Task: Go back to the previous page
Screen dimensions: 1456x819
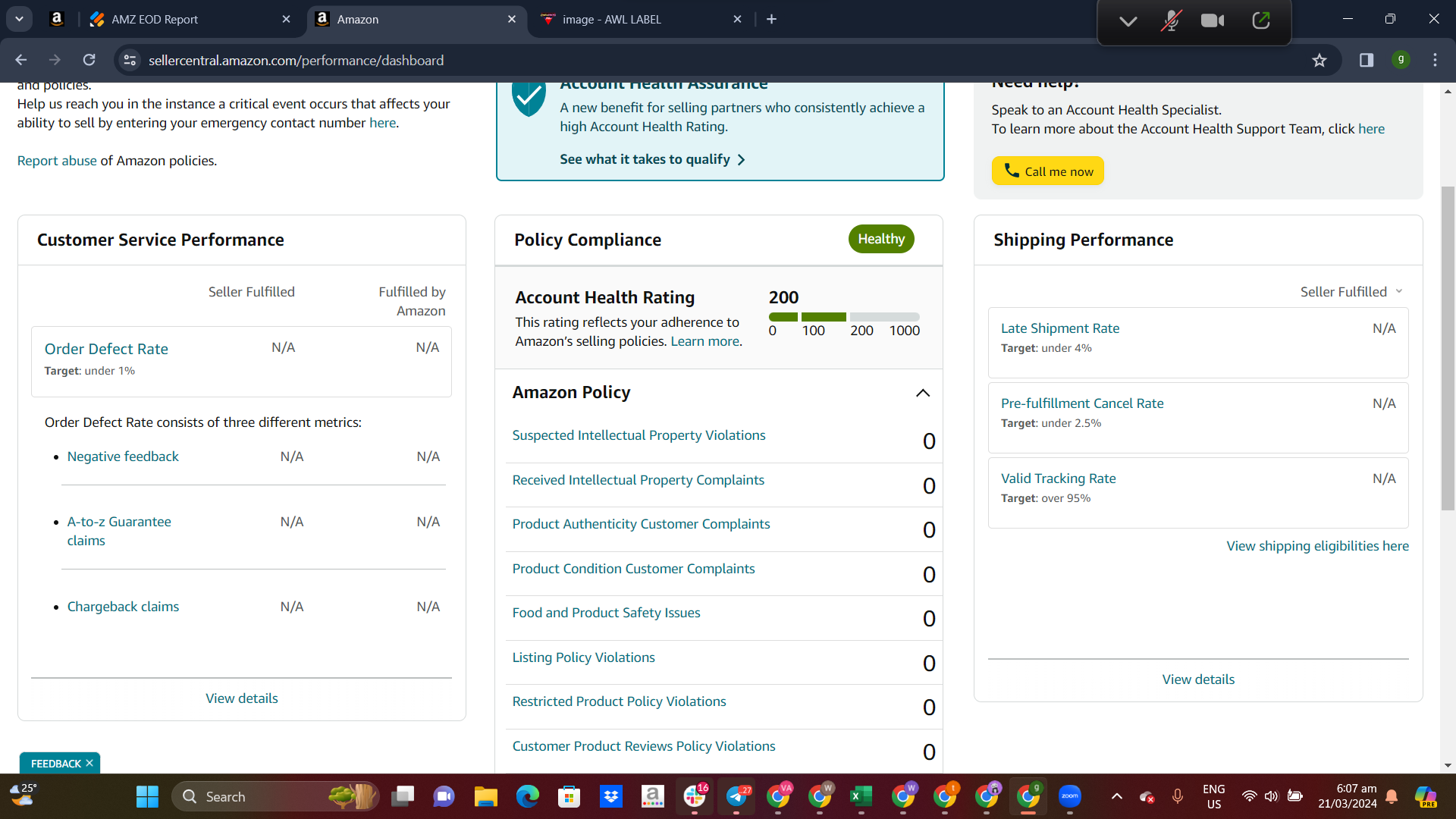Action: [x=21, y=60]
